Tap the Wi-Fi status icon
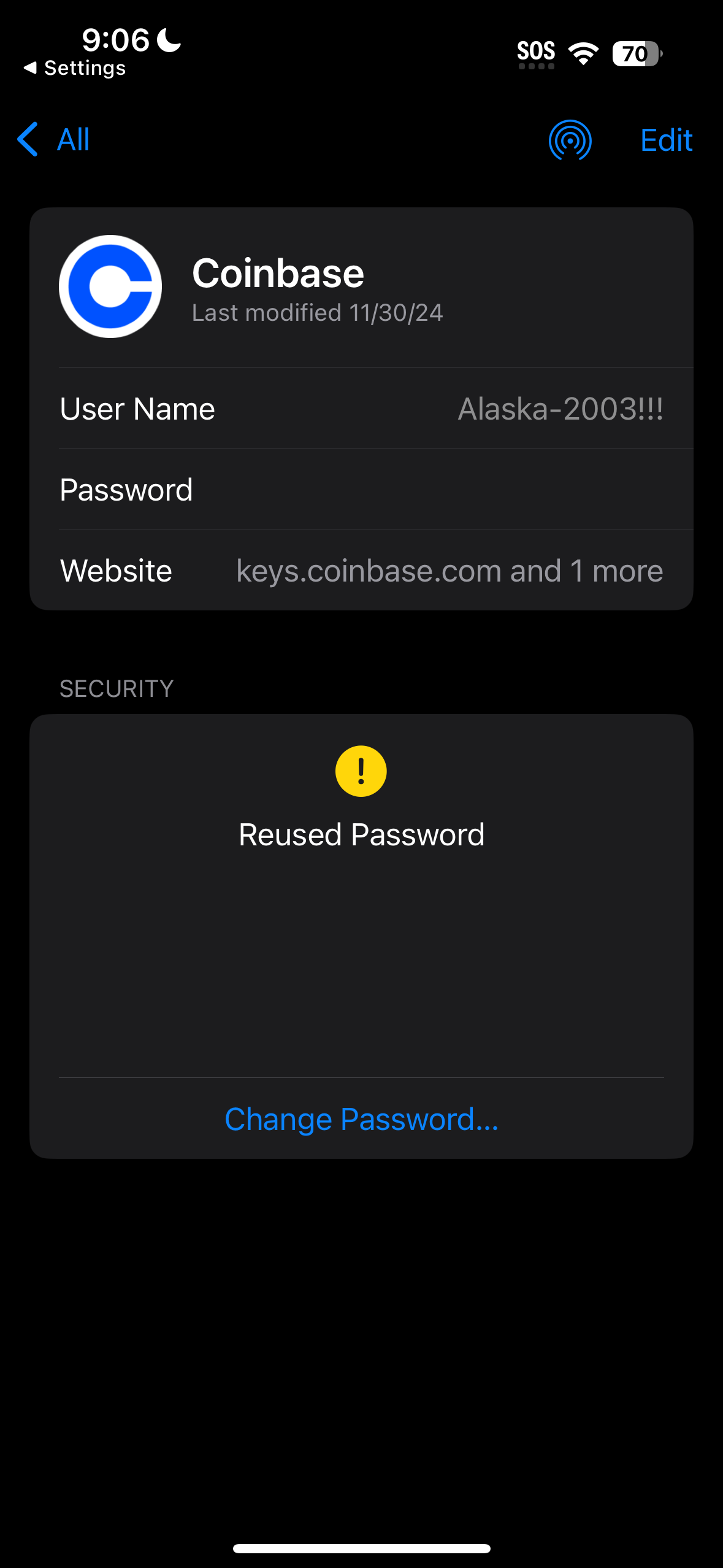 (583, 53)
